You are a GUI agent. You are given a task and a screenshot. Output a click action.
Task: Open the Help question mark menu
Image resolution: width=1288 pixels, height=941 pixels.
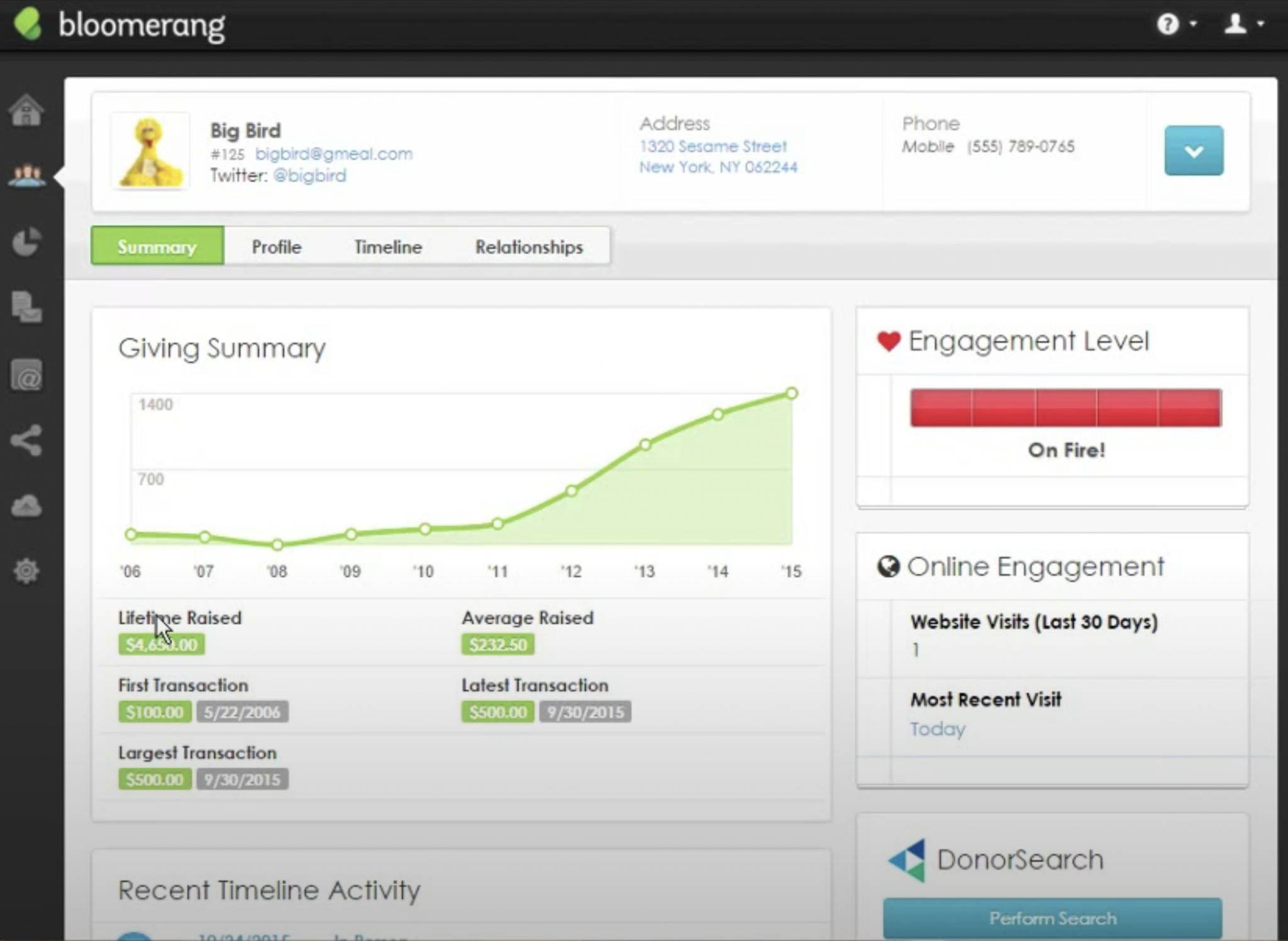tap(1169, 25)
